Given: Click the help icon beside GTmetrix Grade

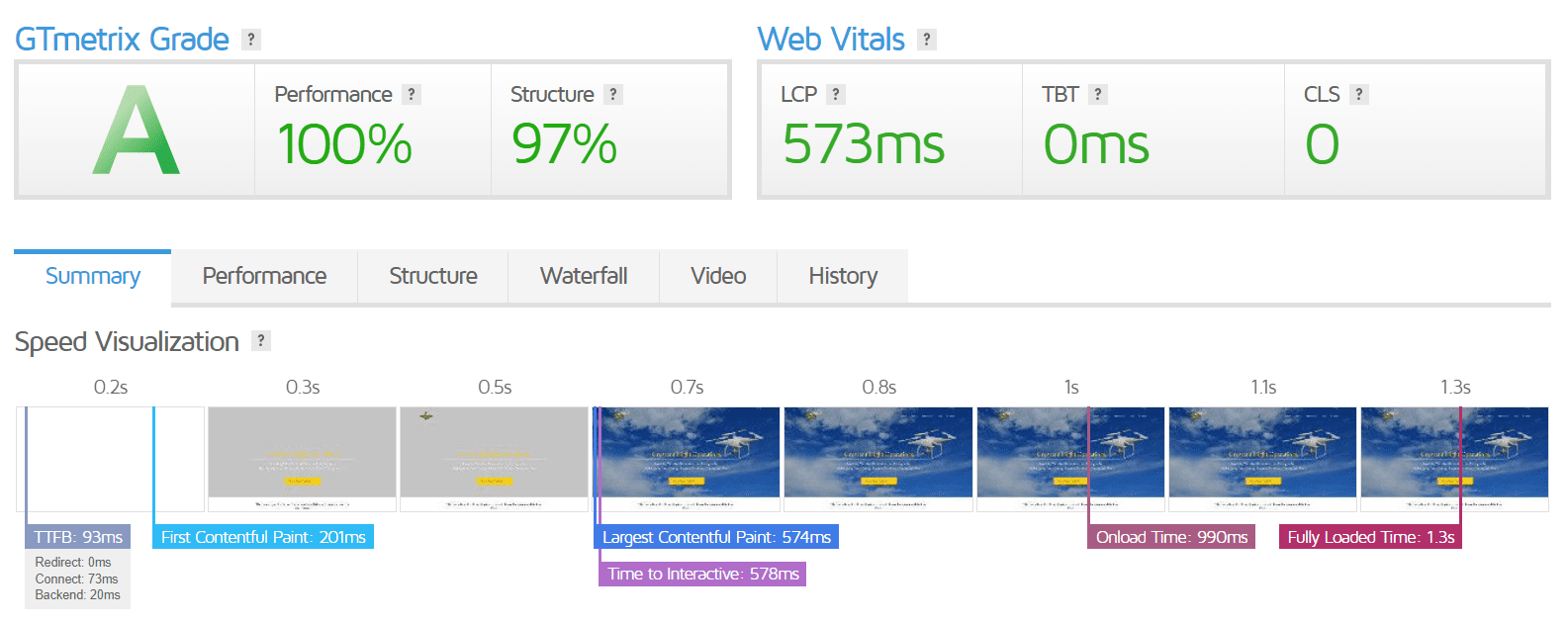Looking at the screenshot, I should pos(251,40).
